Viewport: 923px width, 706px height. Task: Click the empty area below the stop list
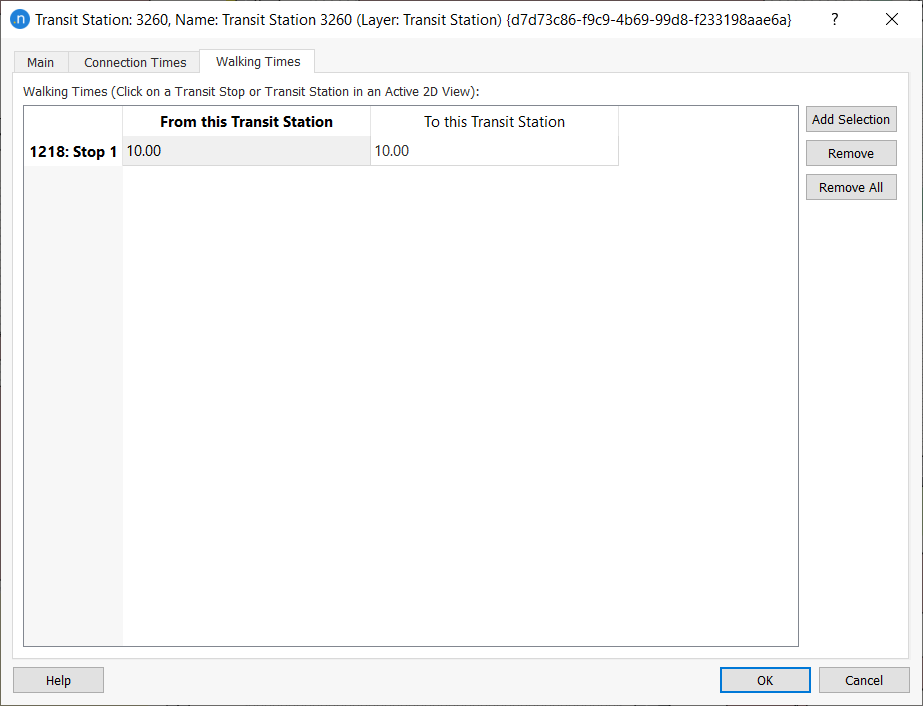pos(400,400)
